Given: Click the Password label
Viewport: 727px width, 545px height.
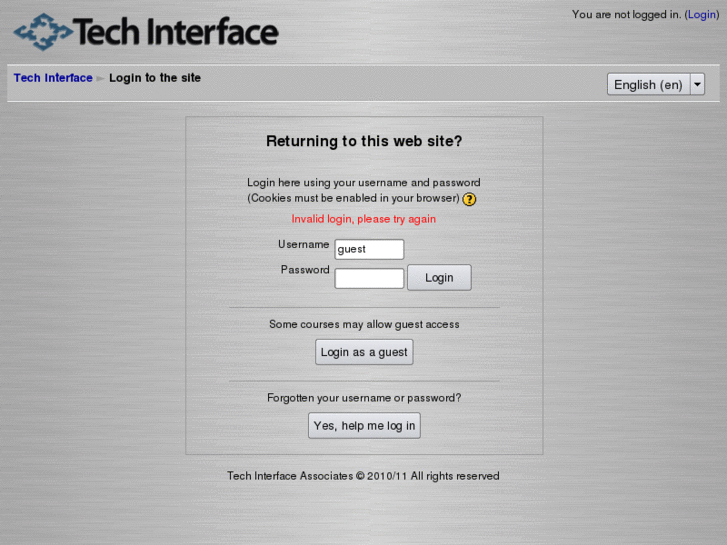Looking at the screenshot, I should pos(305,270).
